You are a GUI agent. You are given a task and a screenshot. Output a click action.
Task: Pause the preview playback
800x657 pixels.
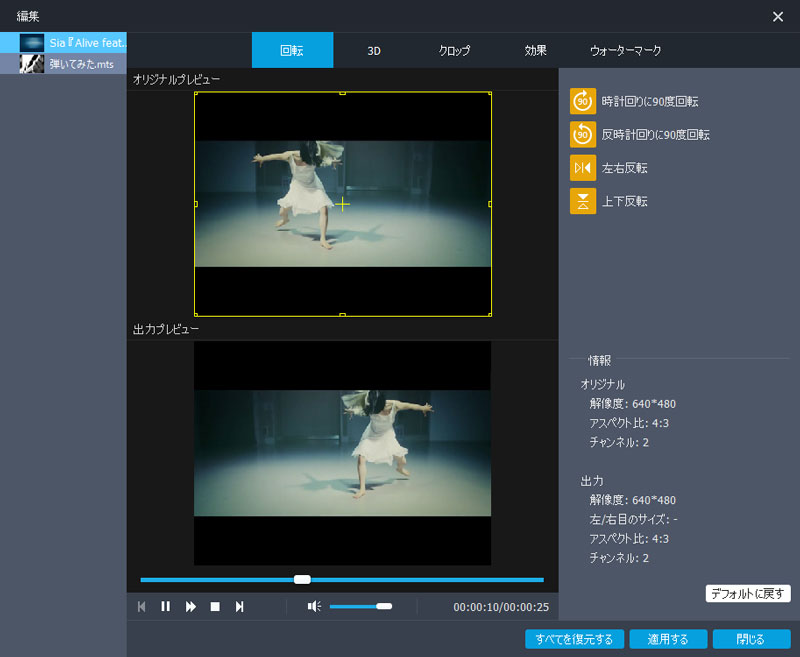click(x=165, y=605)
